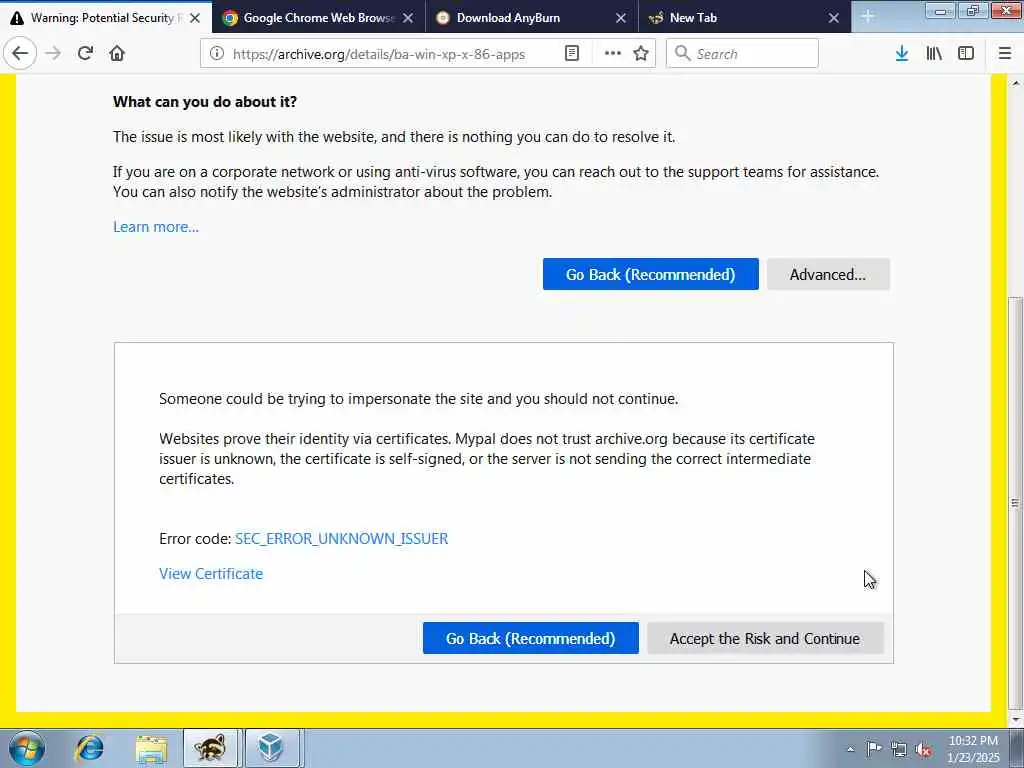This screenshot has height=768, width=1024.
Task: Toggle the sidebar view icon
Action: tap(966, 54)
